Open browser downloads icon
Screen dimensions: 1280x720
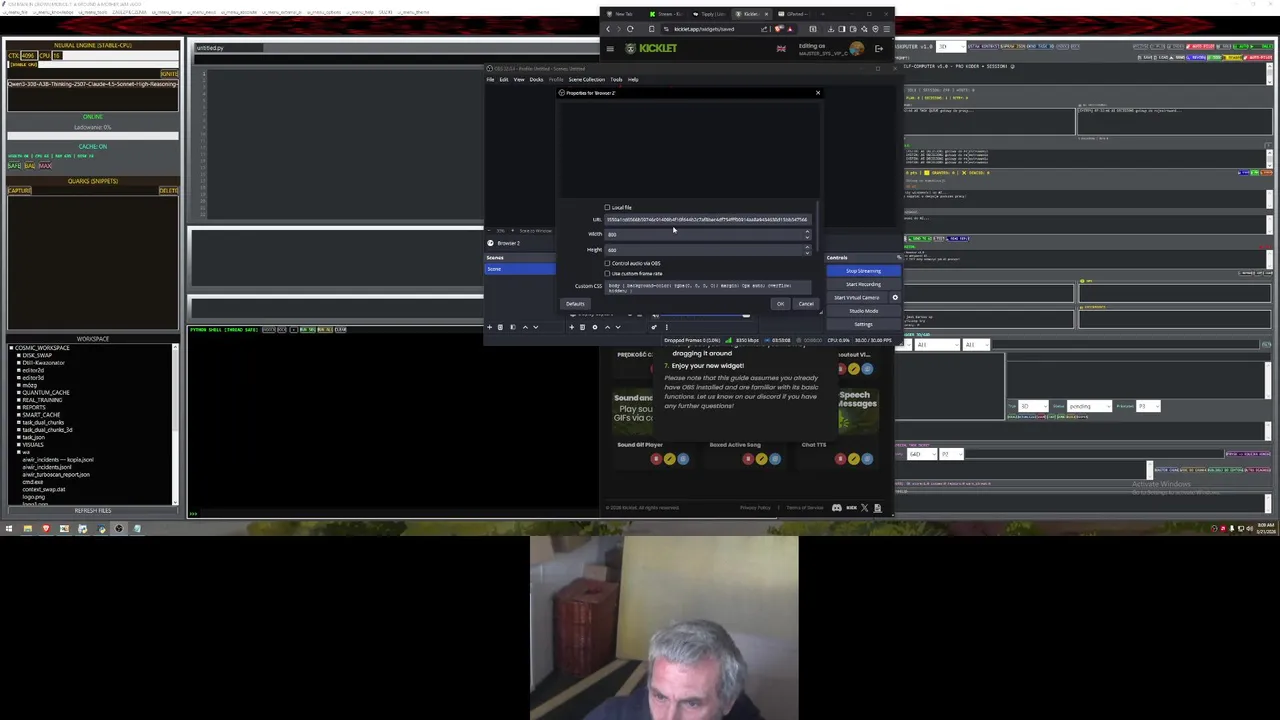(x=831, y=29)
